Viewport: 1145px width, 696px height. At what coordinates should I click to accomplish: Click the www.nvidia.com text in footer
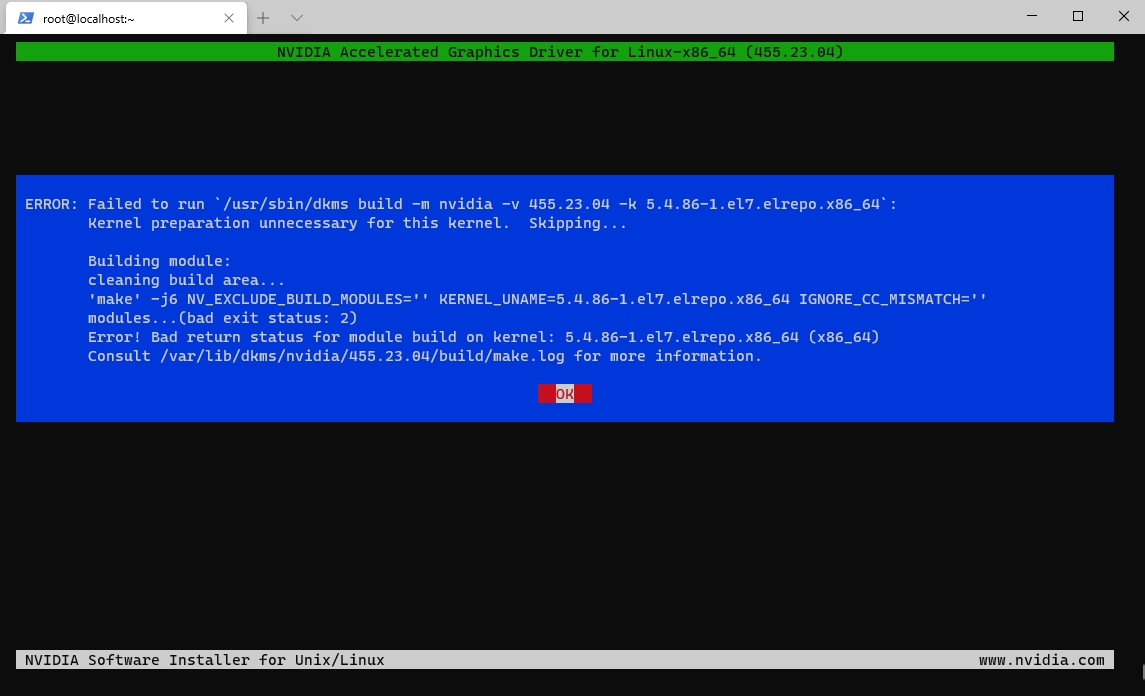coord(1041,660)
